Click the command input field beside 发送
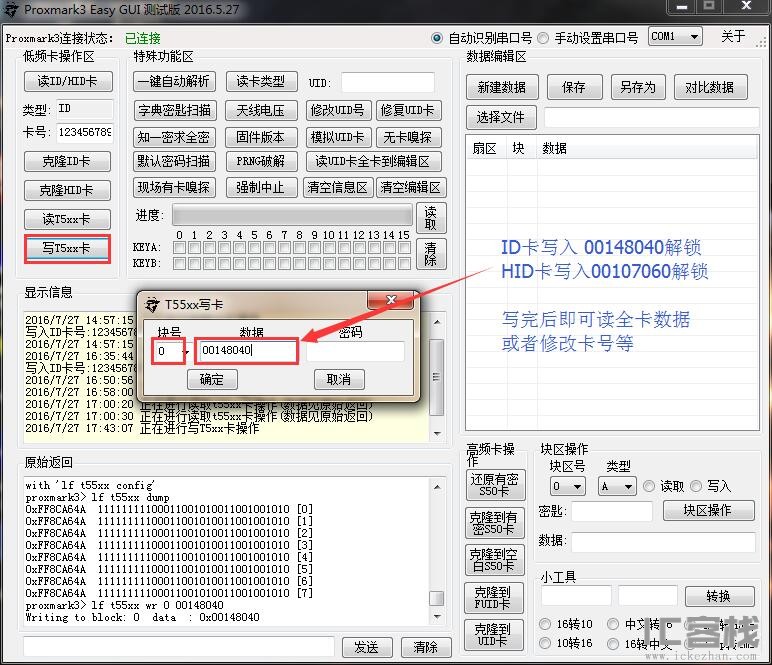 pyautogui.click(x=179, y=646)
